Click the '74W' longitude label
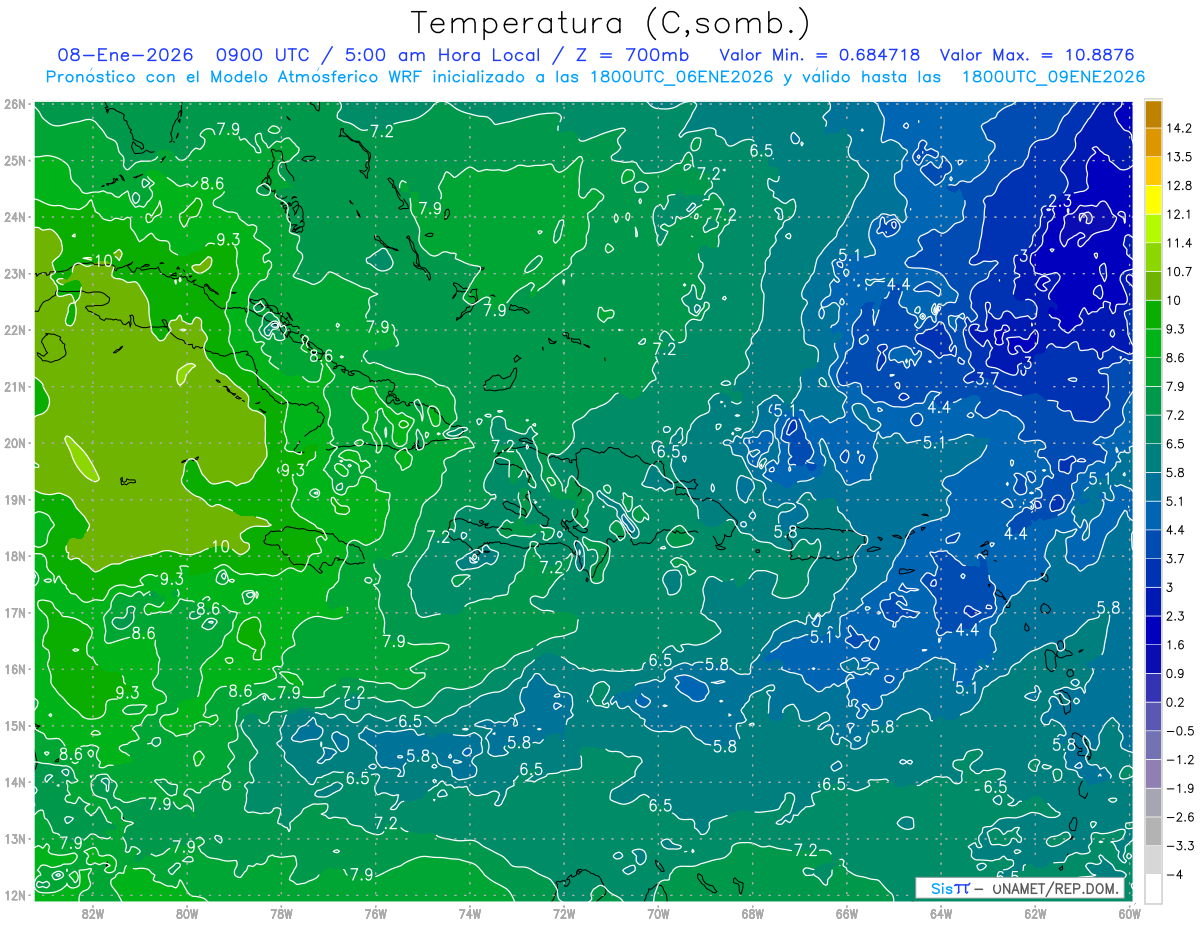 [x=469, y=914]
